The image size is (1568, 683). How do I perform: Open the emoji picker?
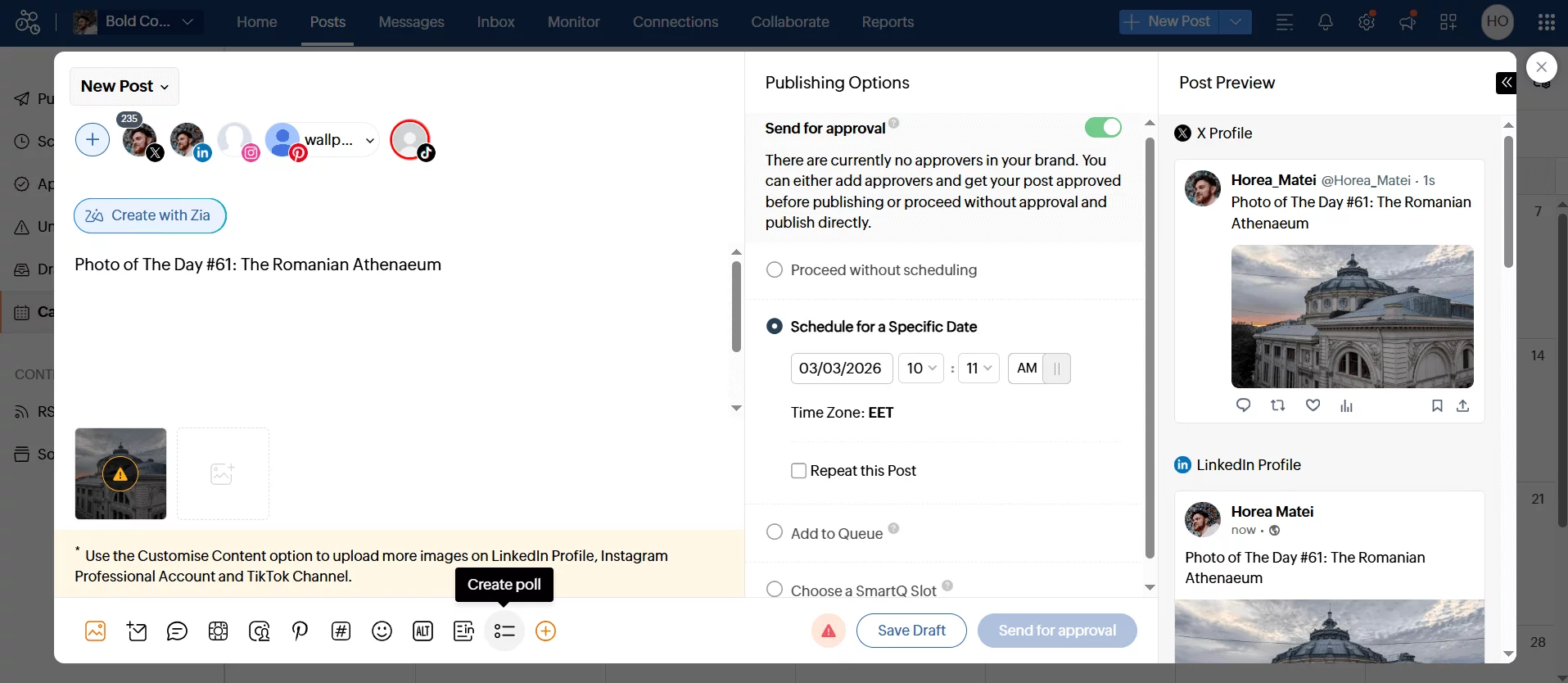[382, 631]
